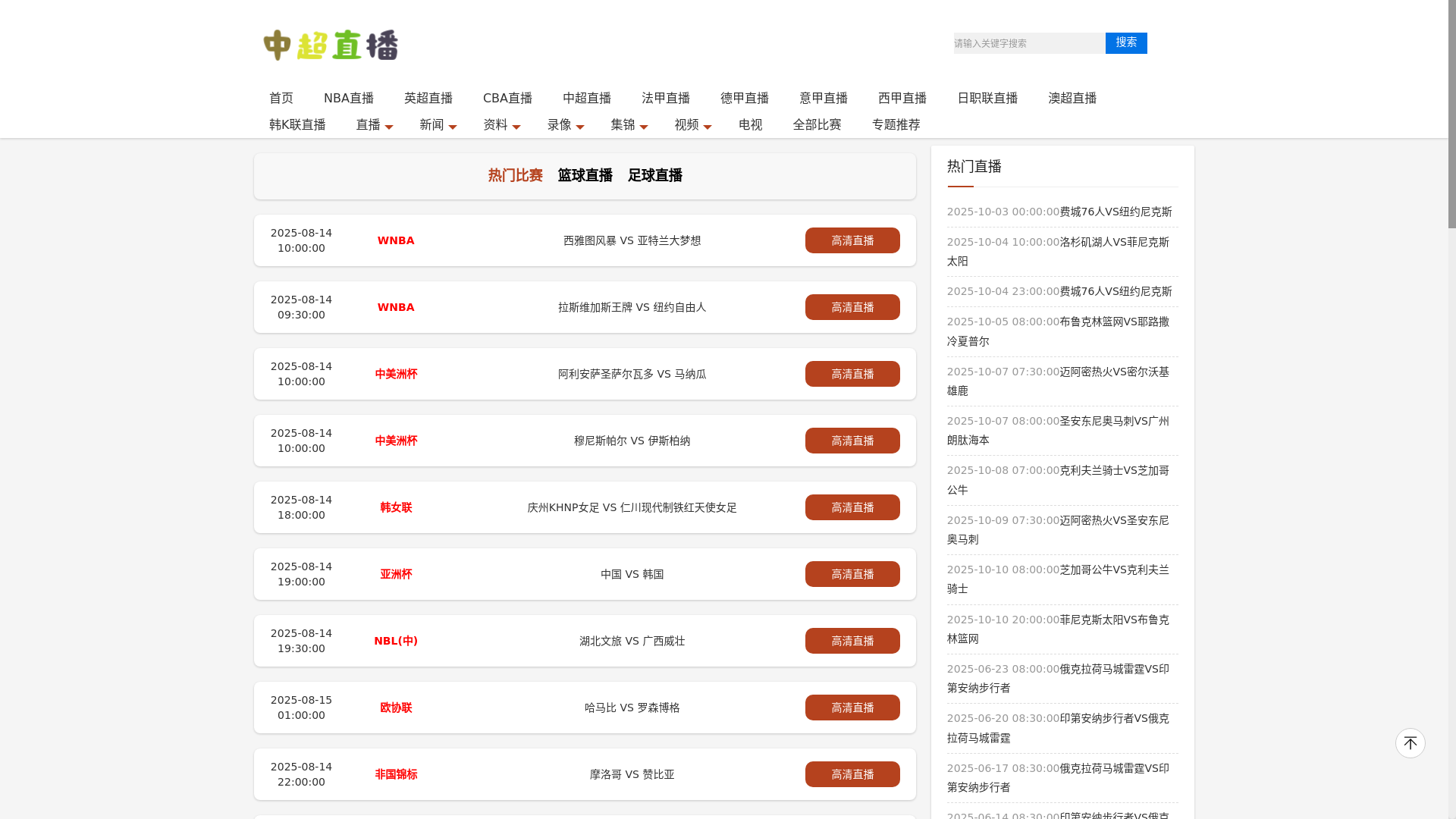Go to 英超直播 in navigation
The height and width of the screenshot is (819, 1456).
[x=428, y=98]
